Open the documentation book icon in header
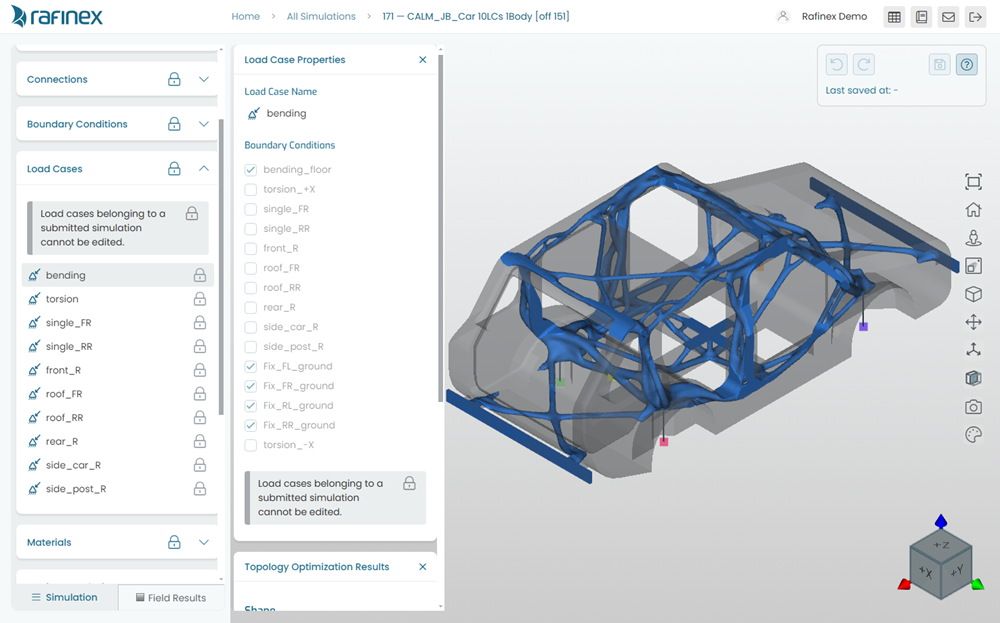The height and width of the screenshot is (623, 1000). click(x=922, y=17)
